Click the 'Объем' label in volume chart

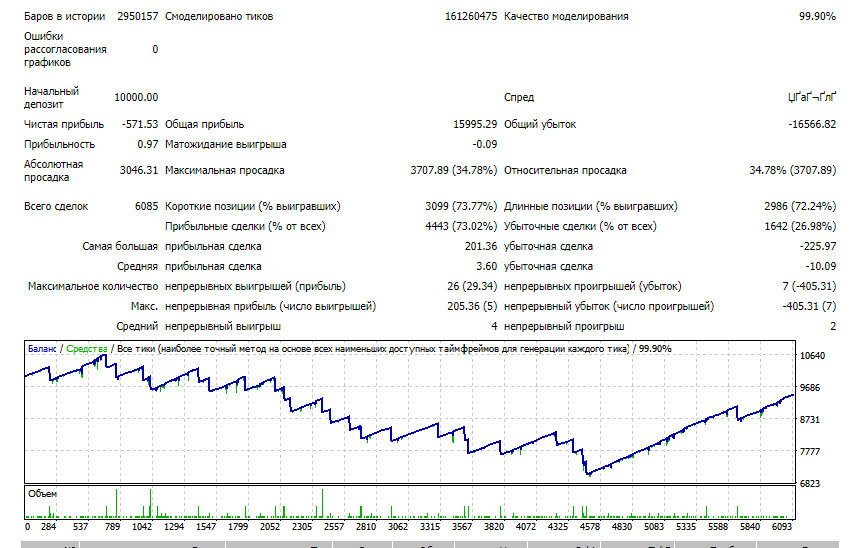coord(43,494)
